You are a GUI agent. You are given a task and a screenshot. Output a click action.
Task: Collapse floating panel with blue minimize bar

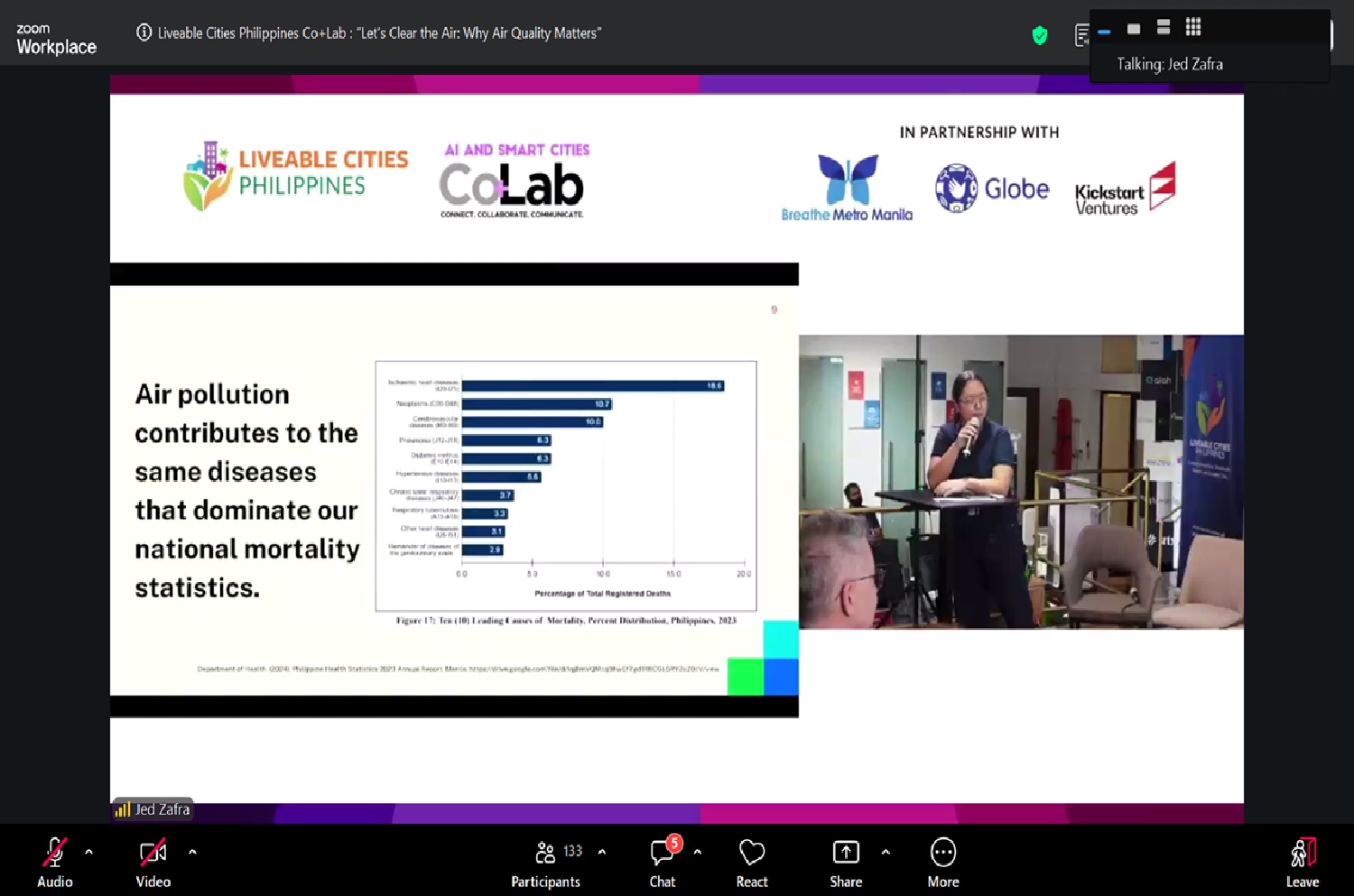(1104, 32)
